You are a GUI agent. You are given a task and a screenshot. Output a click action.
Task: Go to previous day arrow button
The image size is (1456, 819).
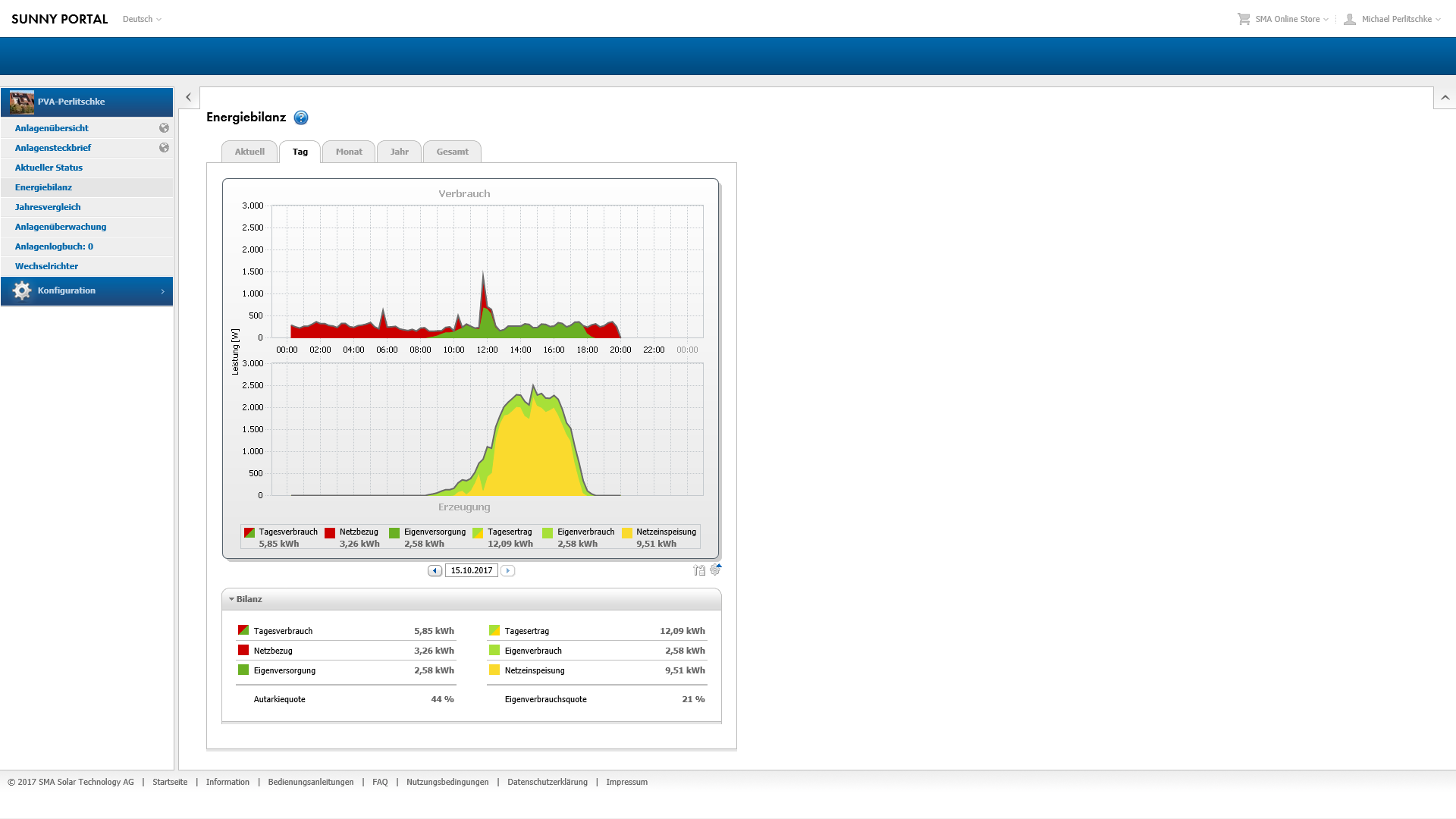[435, 570]
